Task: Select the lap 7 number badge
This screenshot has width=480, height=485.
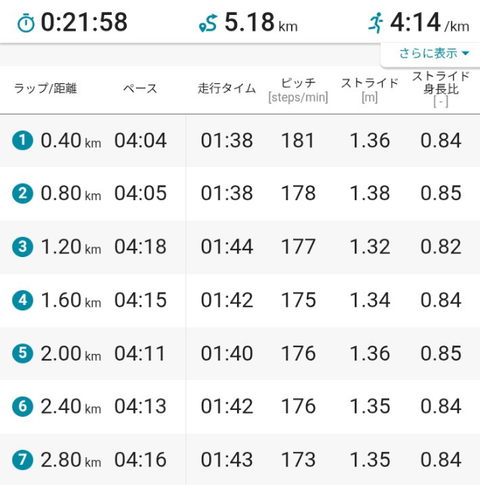Action: pyautogui.click(x=23, y=460)
